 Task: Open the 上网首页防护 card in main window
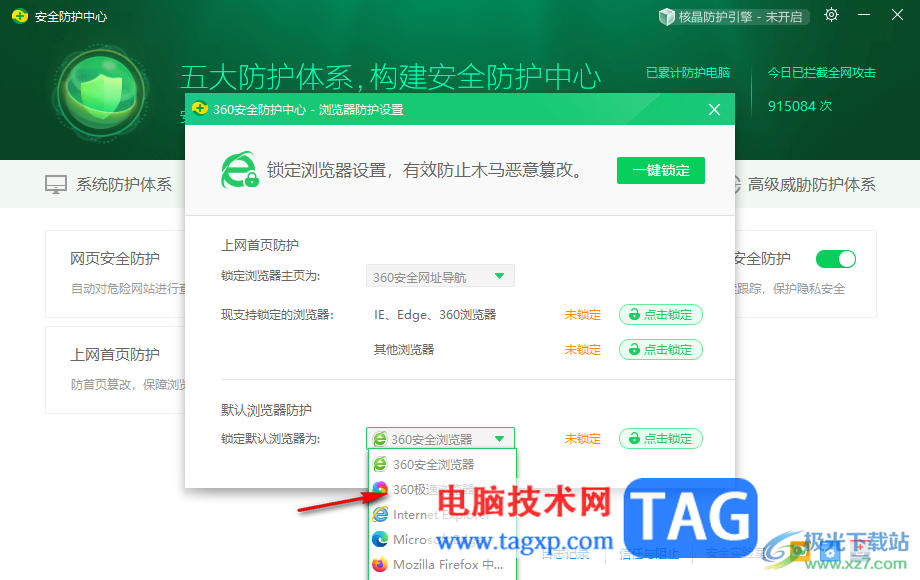coord(116,370)
